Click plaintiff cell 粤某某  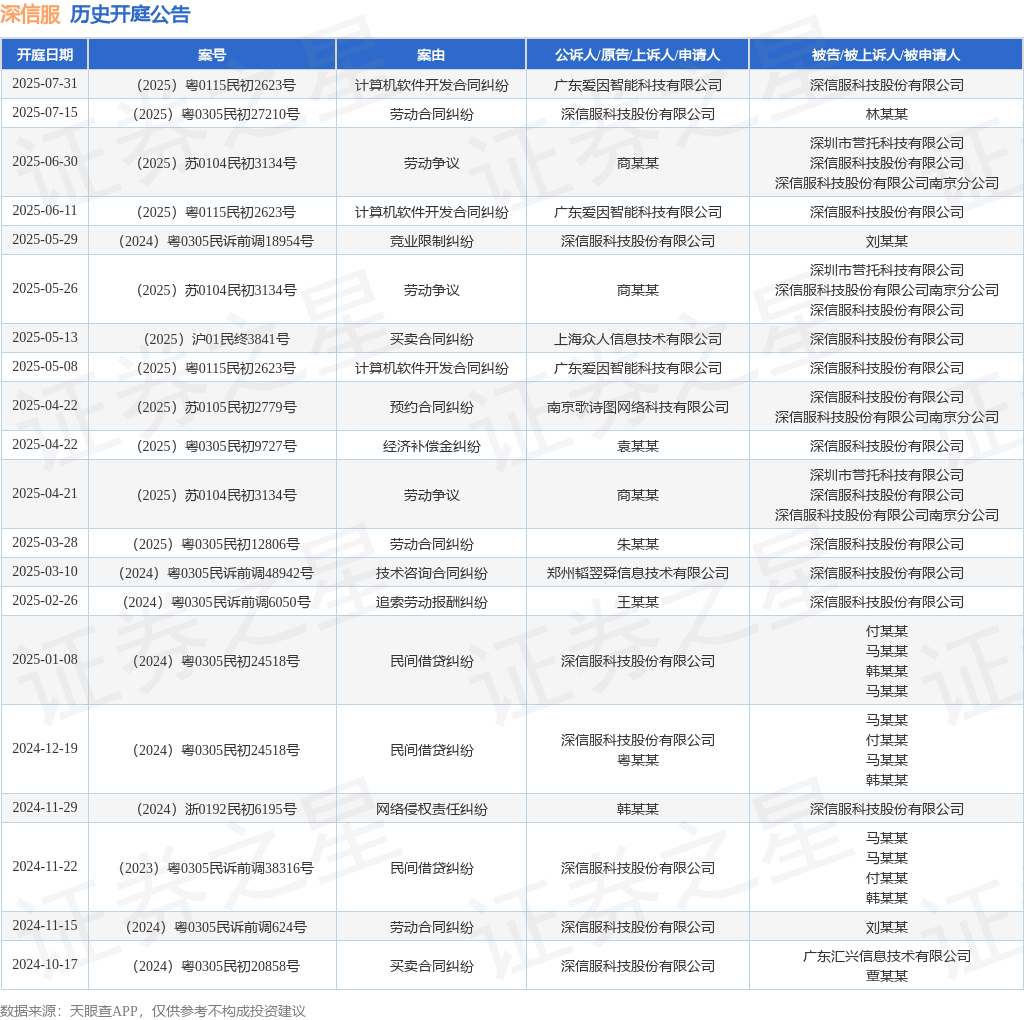click(637, 760)
